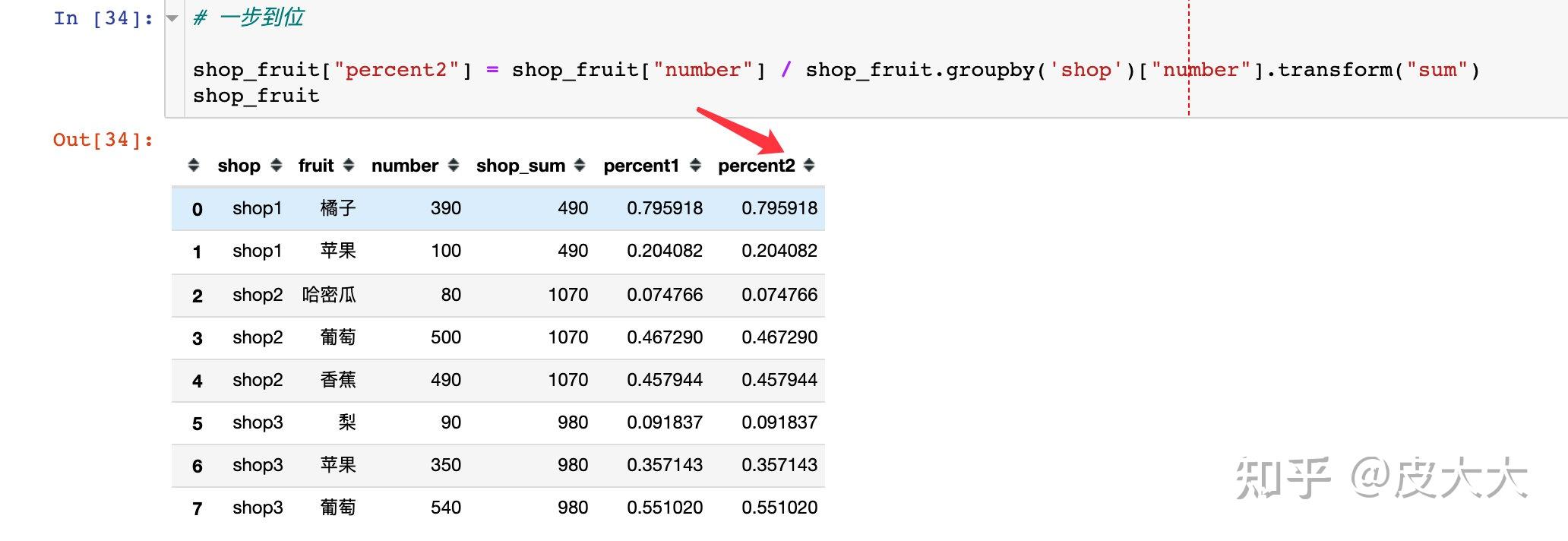Collapse cell 34 with the arrow toggle

pos(172,18)
